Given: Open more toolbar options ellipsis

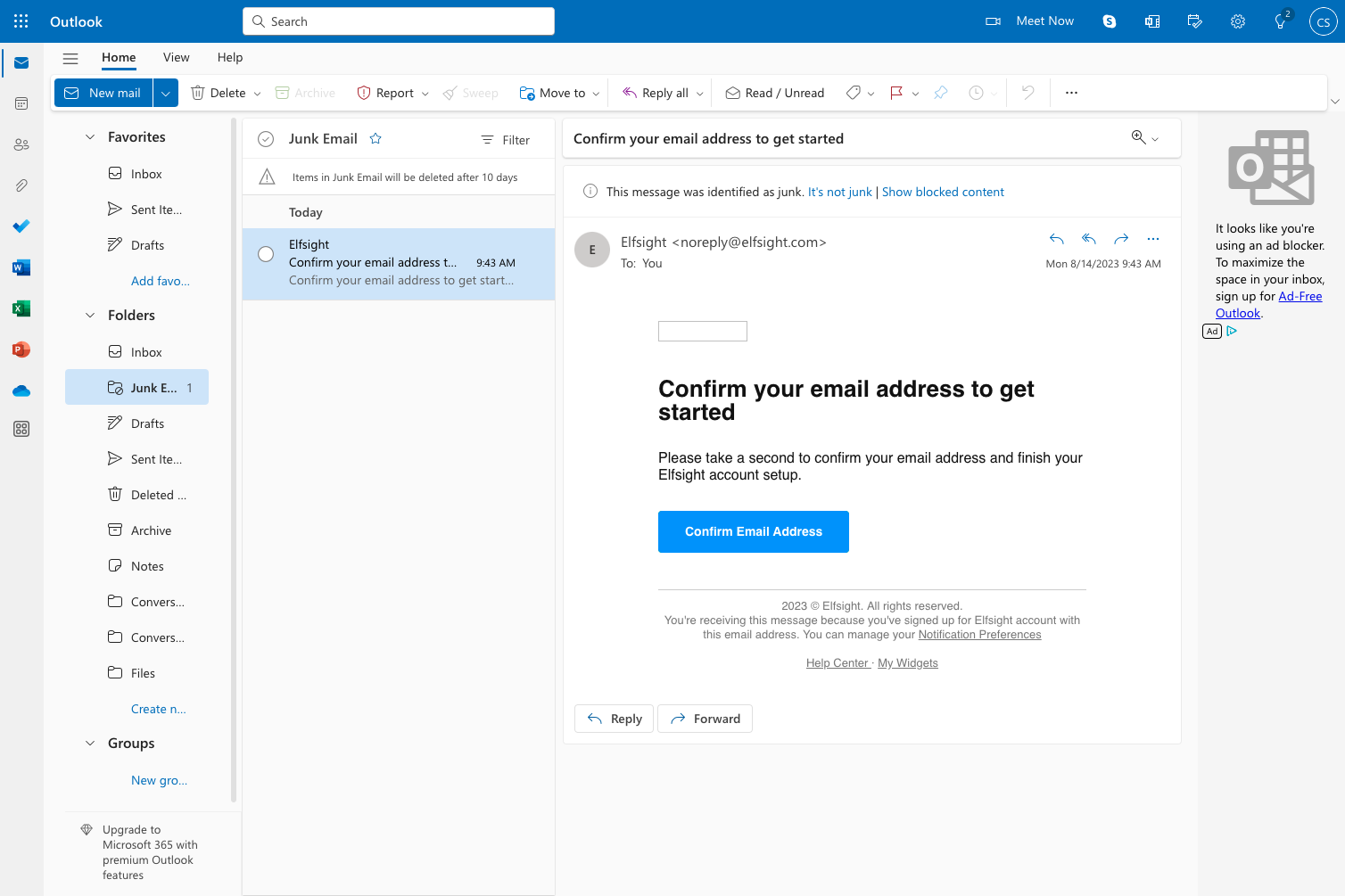Looking at the screenshot, I should click(1072, 93).
